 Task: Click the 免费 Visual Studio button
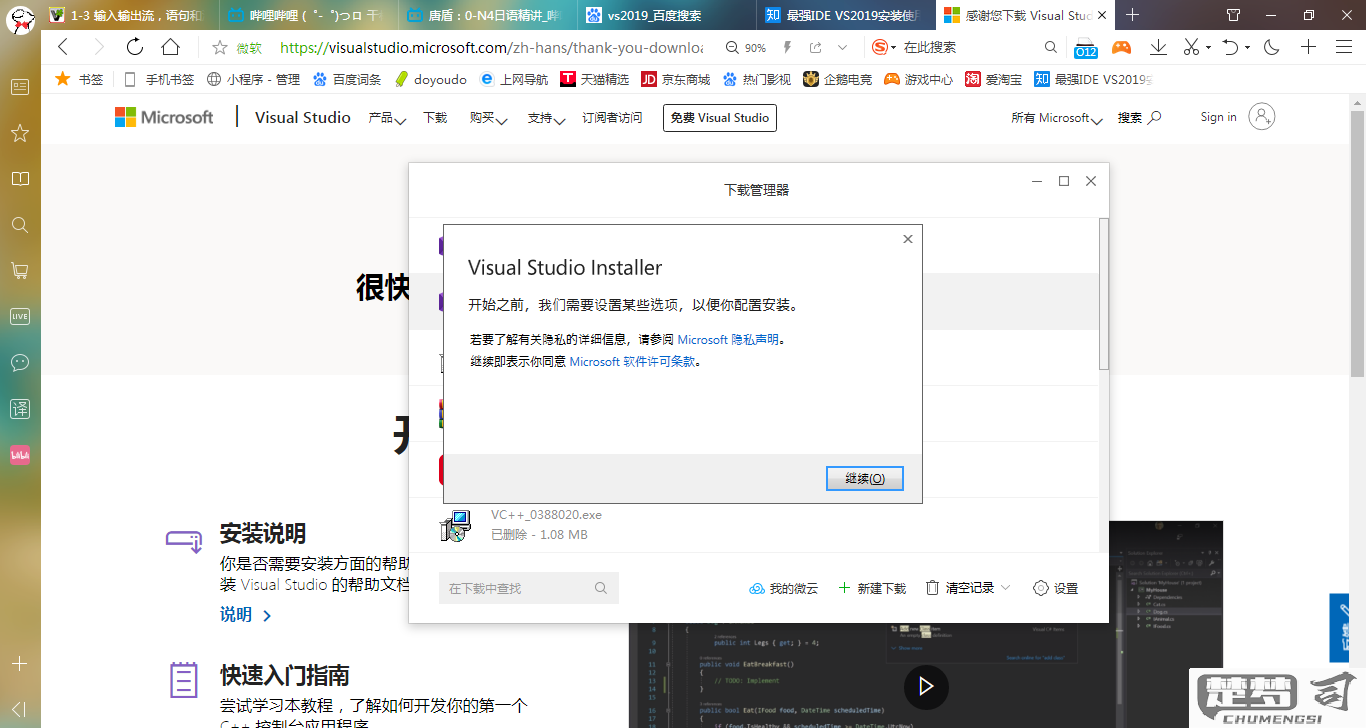[x=720, y=118]
